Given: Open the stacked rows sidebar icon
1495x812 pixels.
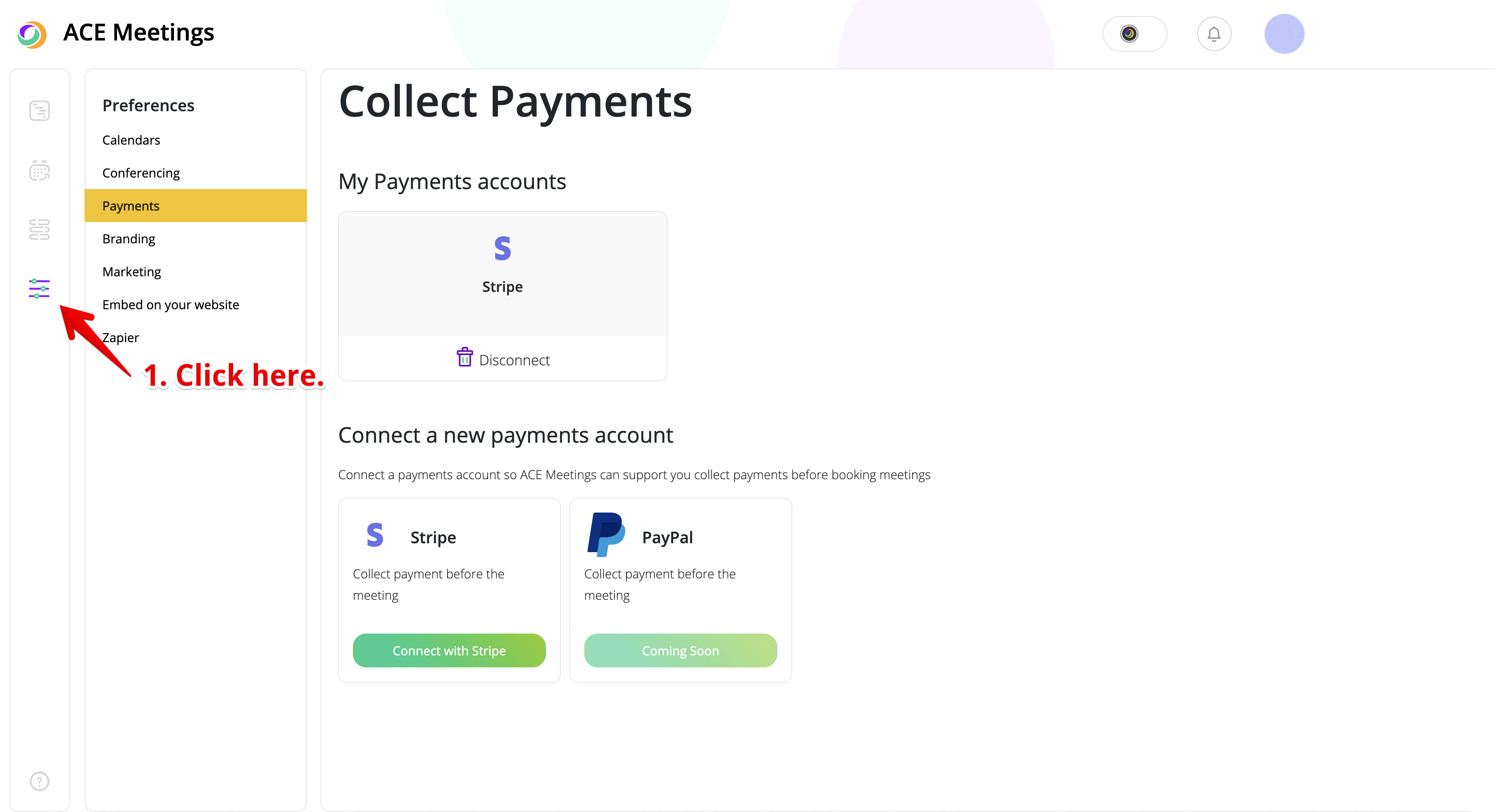Looking at the screenshot, I should [x=40, y=230].
